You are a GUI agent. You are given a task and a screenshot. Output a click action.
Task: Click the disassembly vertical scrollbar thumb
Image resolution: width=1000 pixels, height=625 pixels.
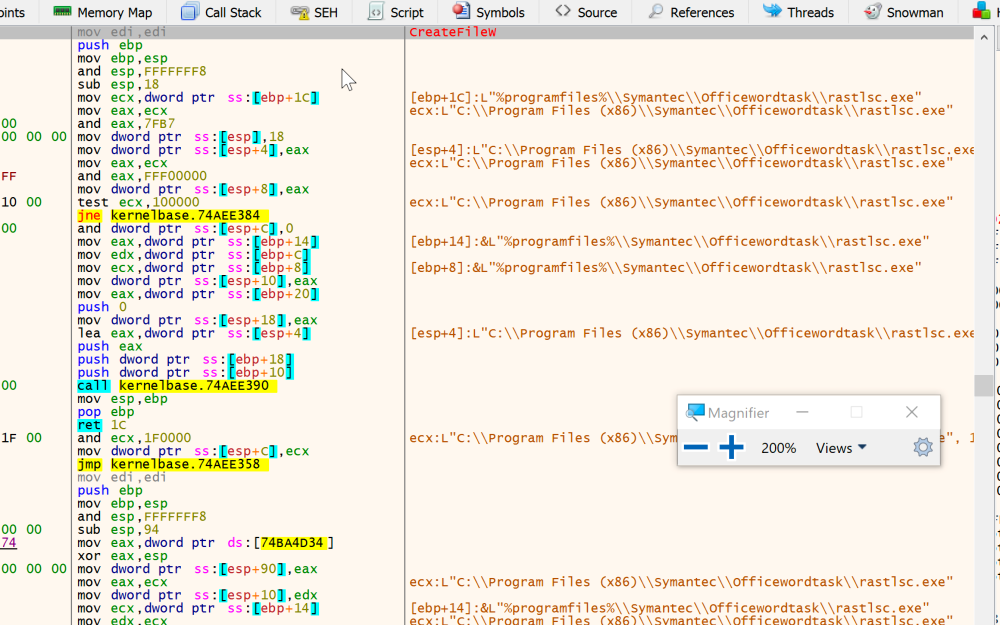pyautogui.click(x=984, y=385)
